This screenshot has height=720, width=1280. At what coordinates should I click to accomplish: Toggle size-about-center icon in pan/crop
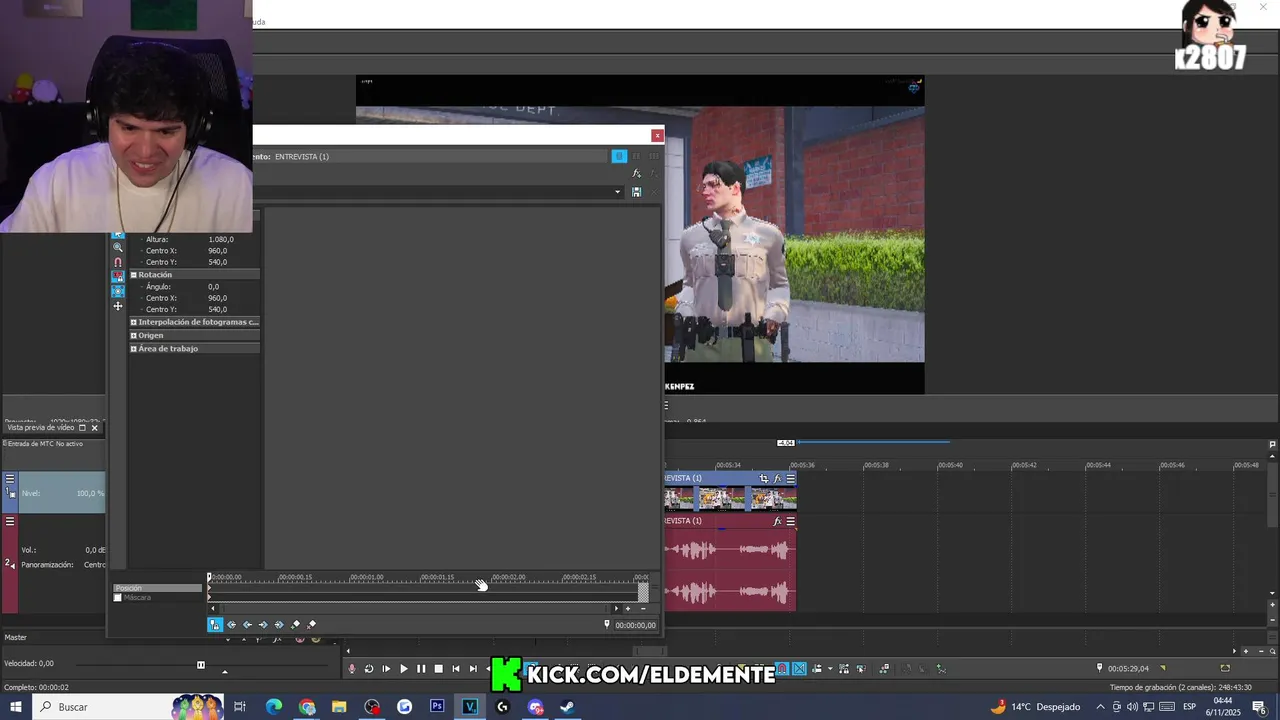118,291
